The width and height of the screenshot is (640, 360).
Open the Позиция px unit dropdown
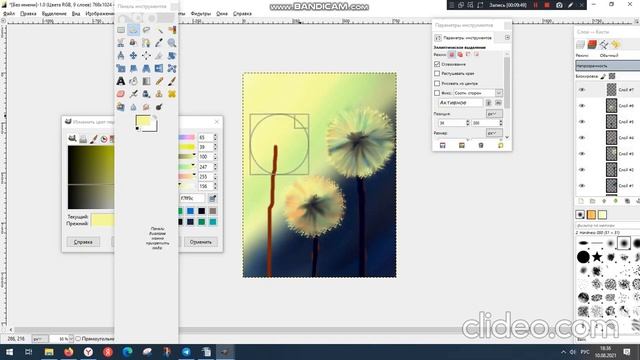tap(494, 113)
